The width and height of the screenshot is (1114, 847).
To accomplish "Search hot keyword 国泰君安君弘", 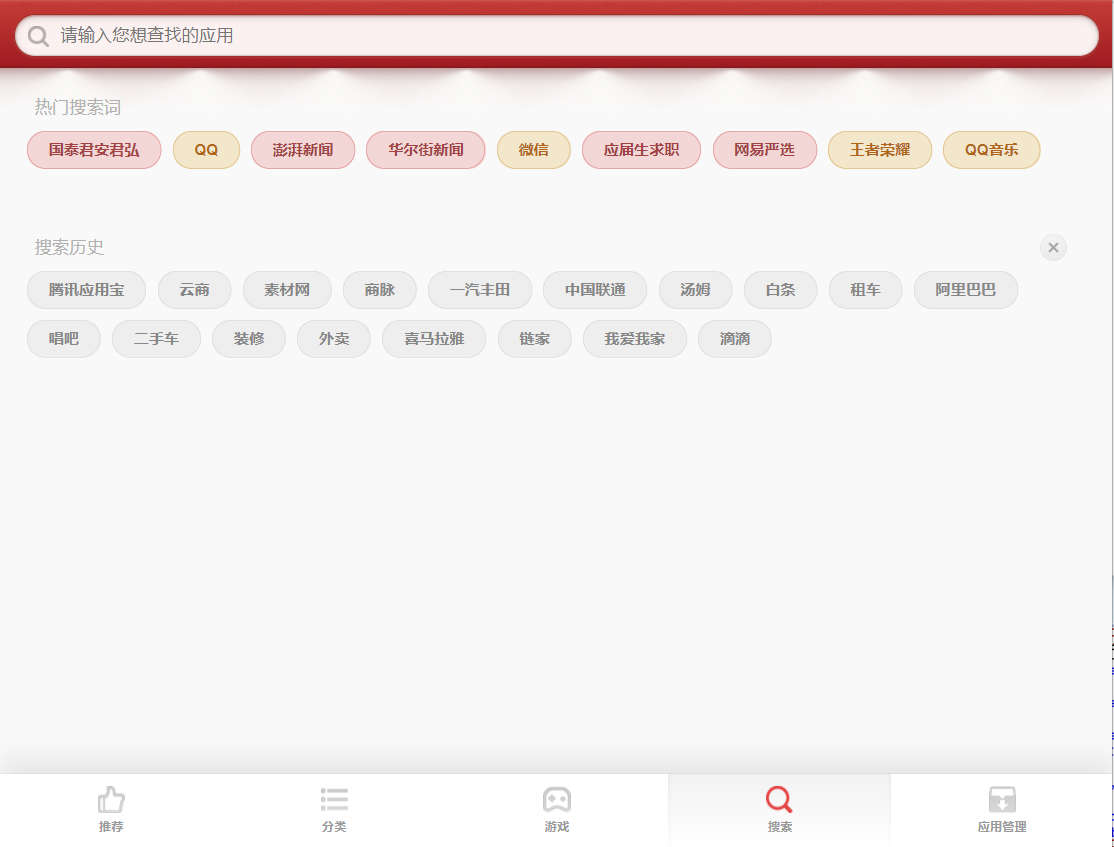I will click(94, 150).
